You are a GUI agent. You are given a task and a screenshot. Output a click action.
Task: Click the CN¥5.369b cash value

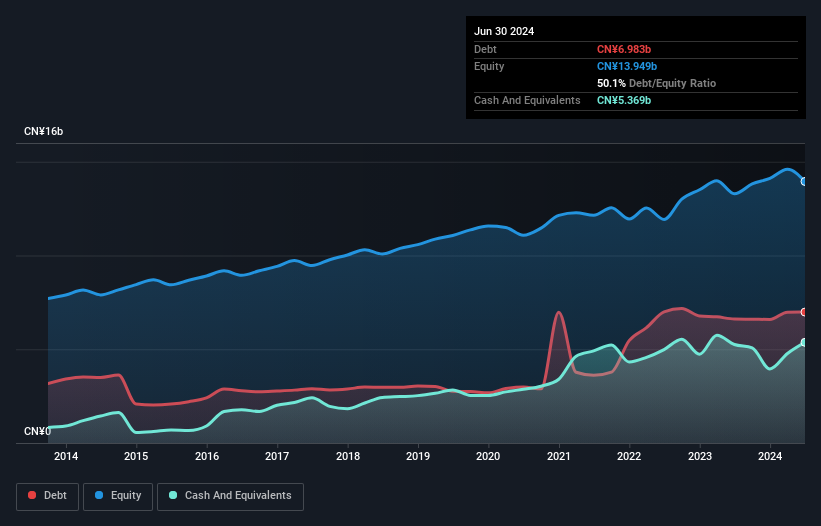point(624,100)
